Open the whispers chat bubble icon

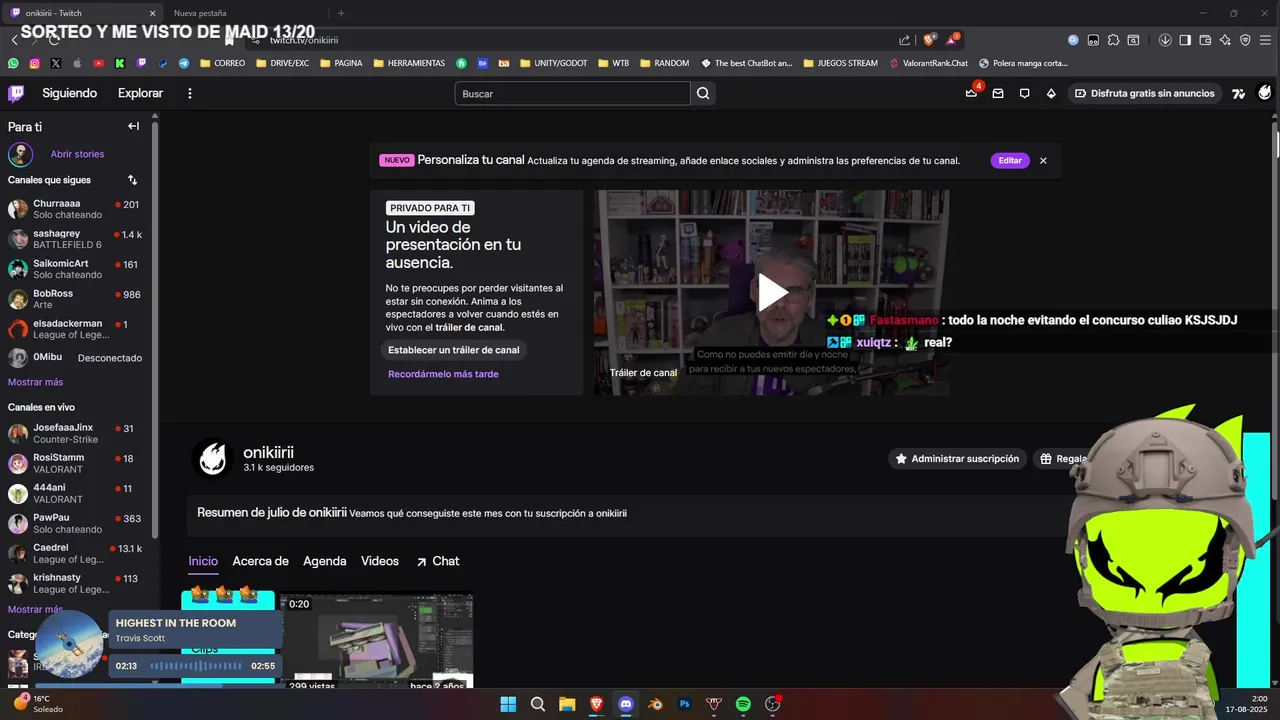[x=1024, y=93]
